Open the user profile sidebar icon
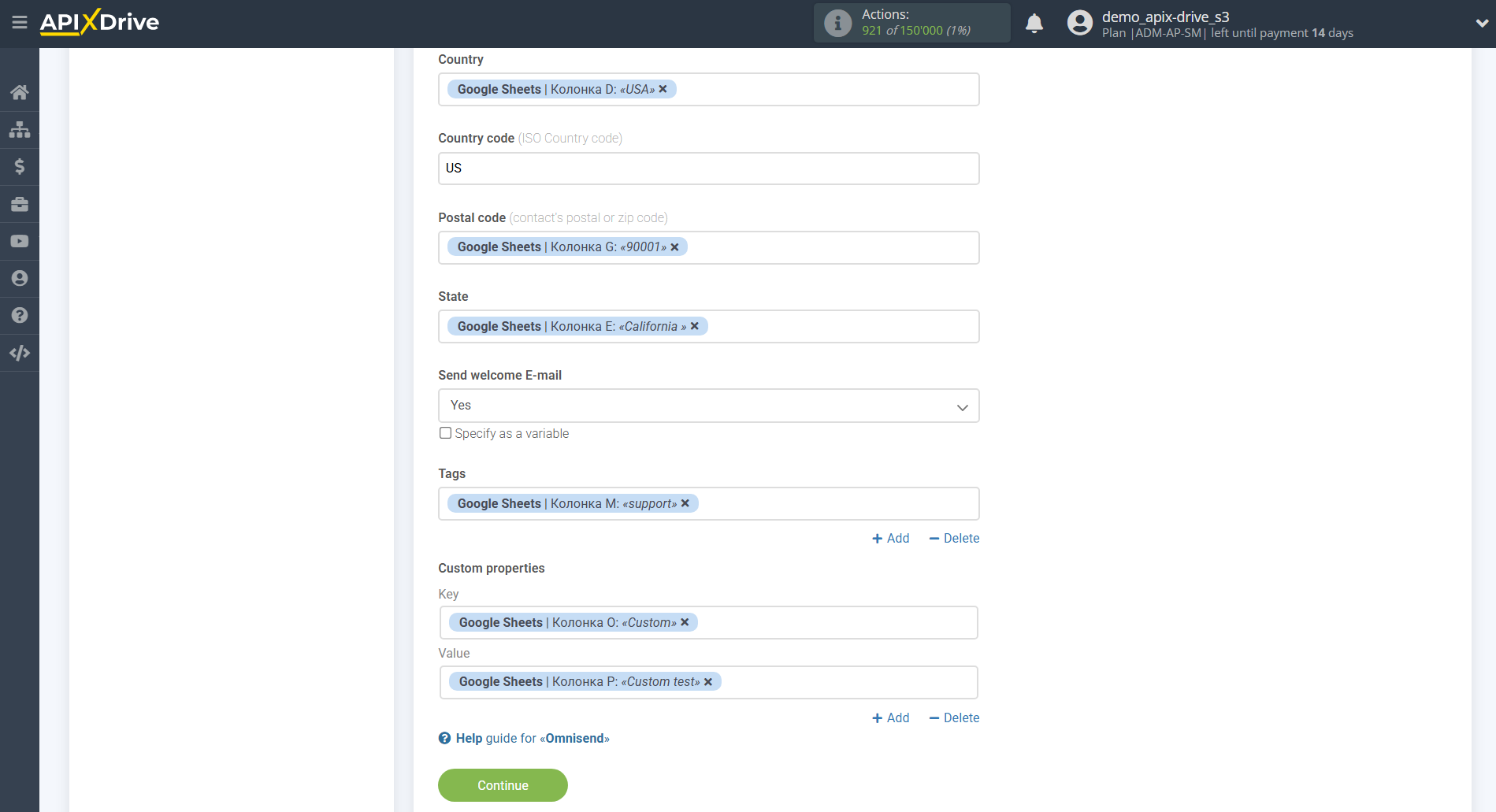 pyautogui.click(x=20, y=278)
